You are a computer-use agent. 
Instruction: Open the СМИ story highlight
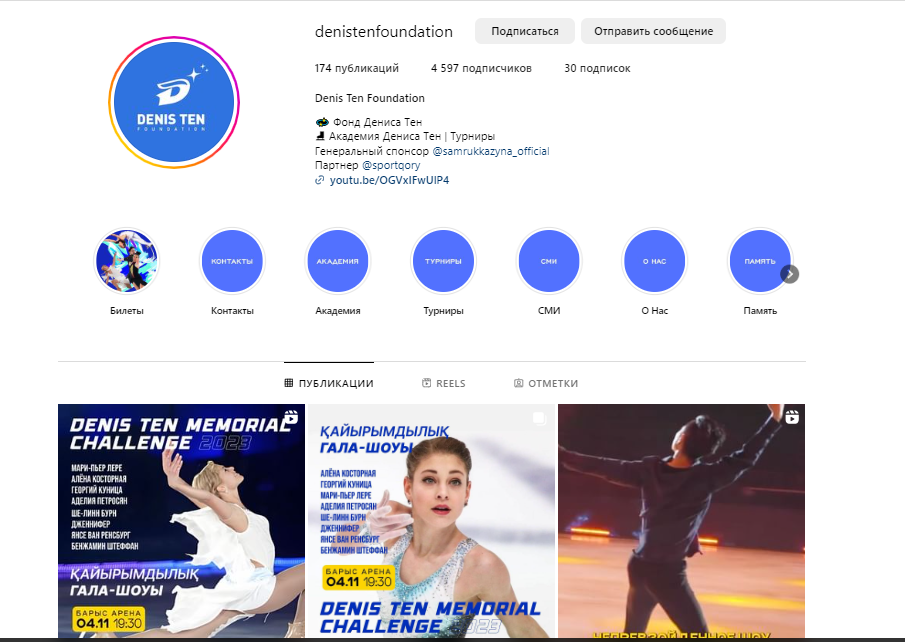pyautogui.click(x=549, y=261)
